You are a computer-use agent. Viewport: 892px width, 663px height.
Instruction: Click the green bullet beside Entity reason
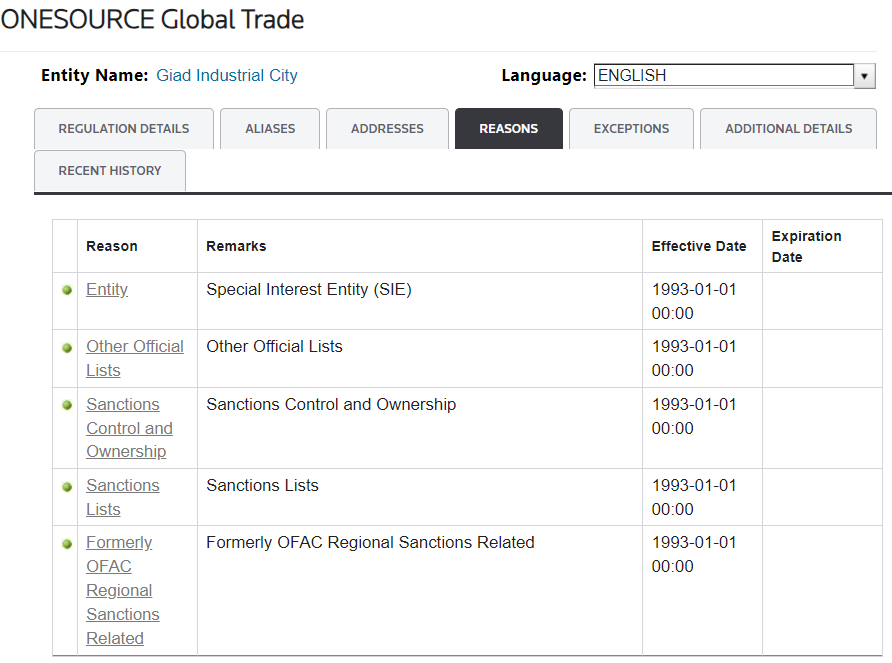point(67,290)
